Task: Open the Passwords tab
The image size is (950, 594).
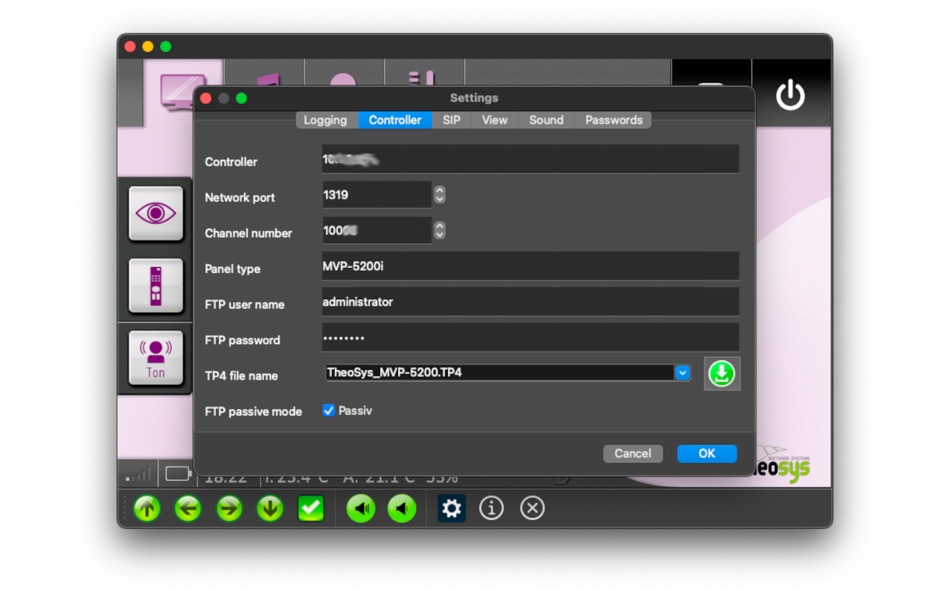Action: tap(613, 120)
